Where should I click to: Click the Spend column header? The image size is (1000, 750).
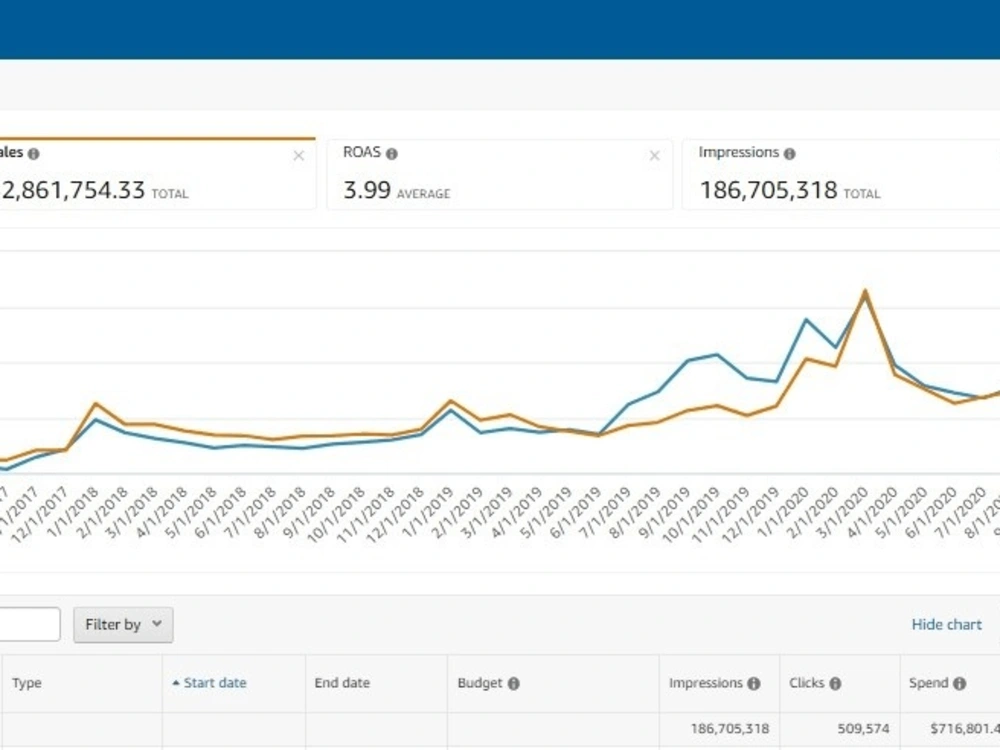point(929,683)
